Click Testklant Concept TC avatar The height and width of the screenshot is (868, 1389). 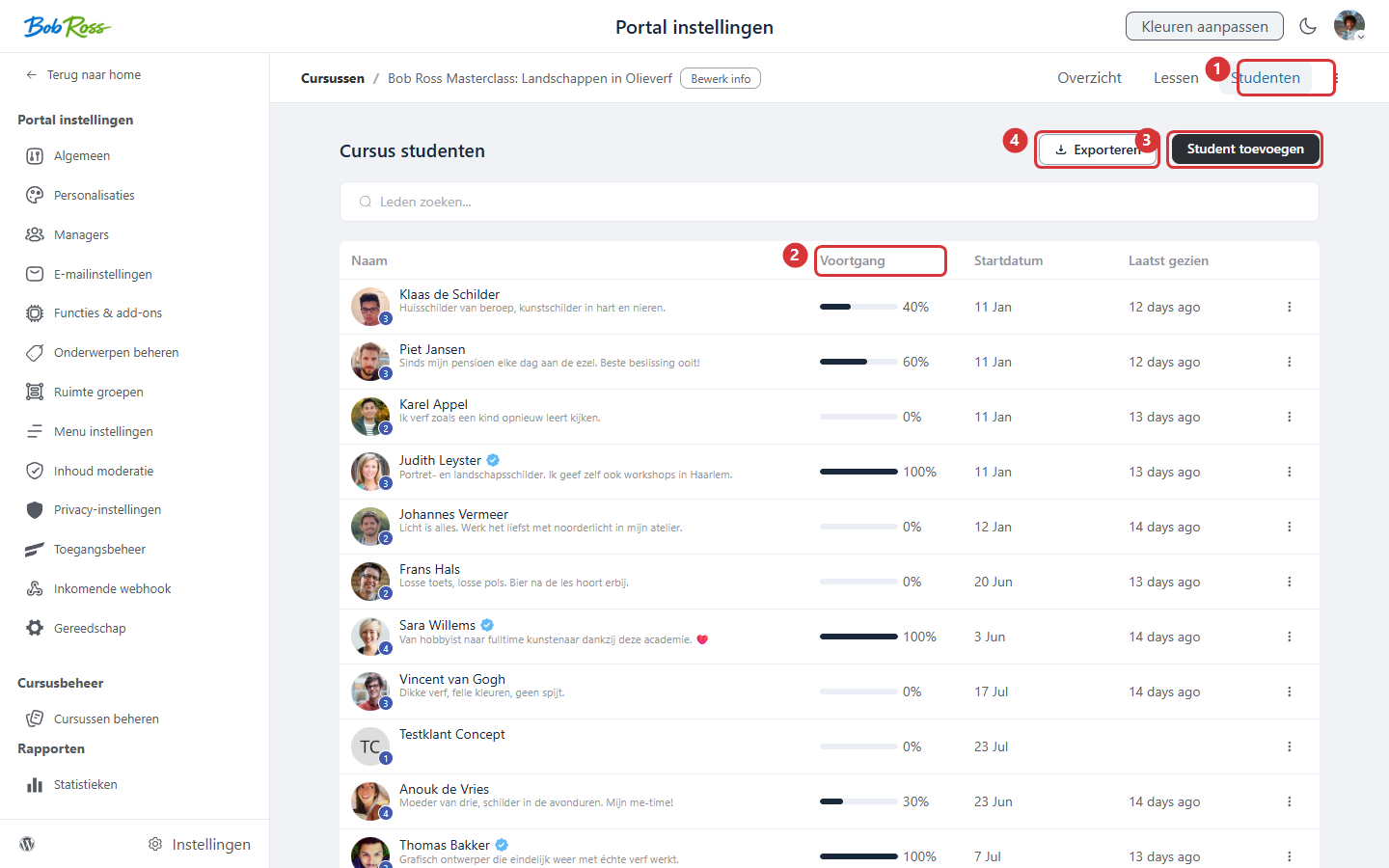[370, 746]
